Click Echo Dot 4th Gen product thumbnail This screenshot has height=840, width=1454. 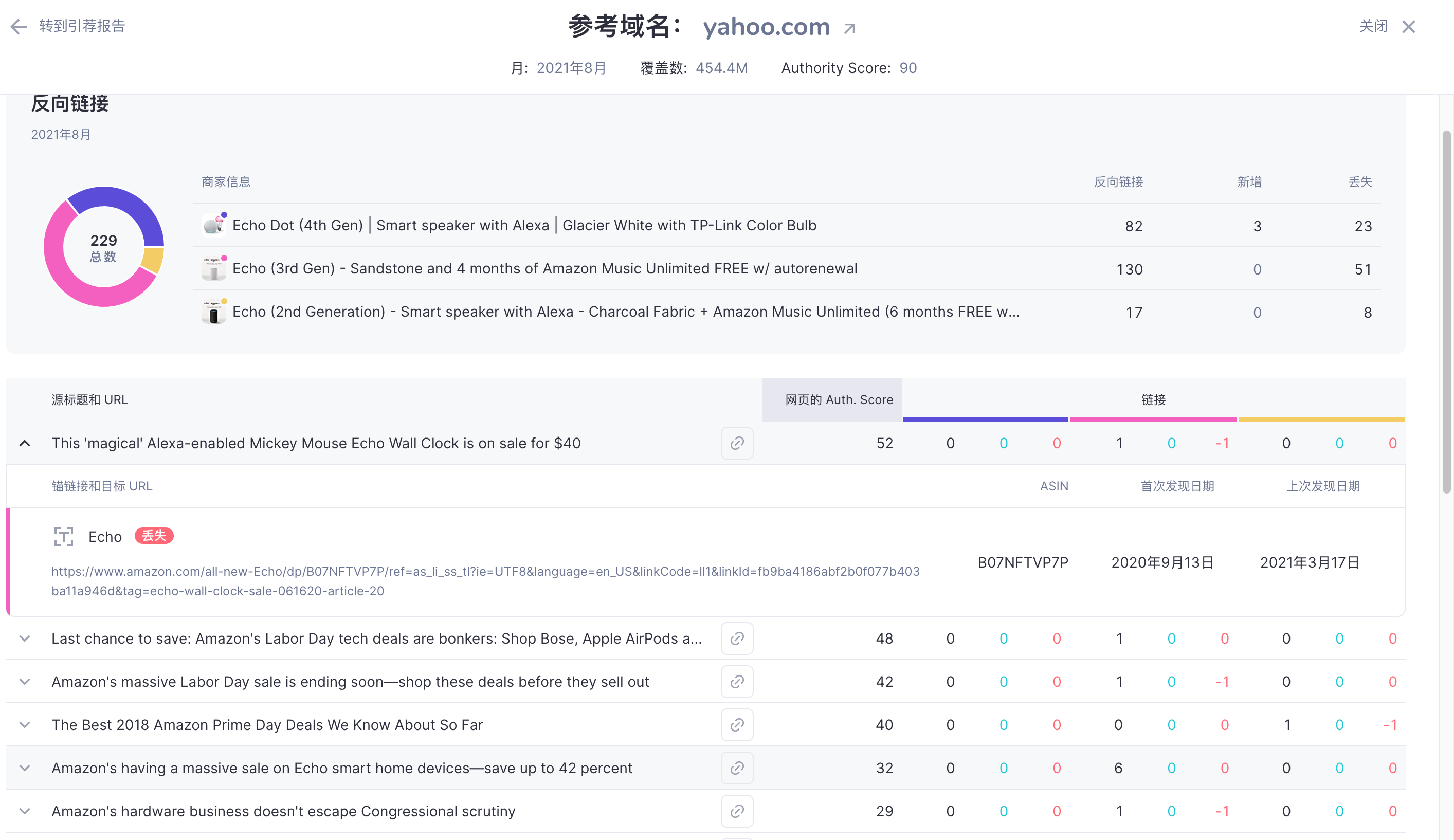[213, 225]
